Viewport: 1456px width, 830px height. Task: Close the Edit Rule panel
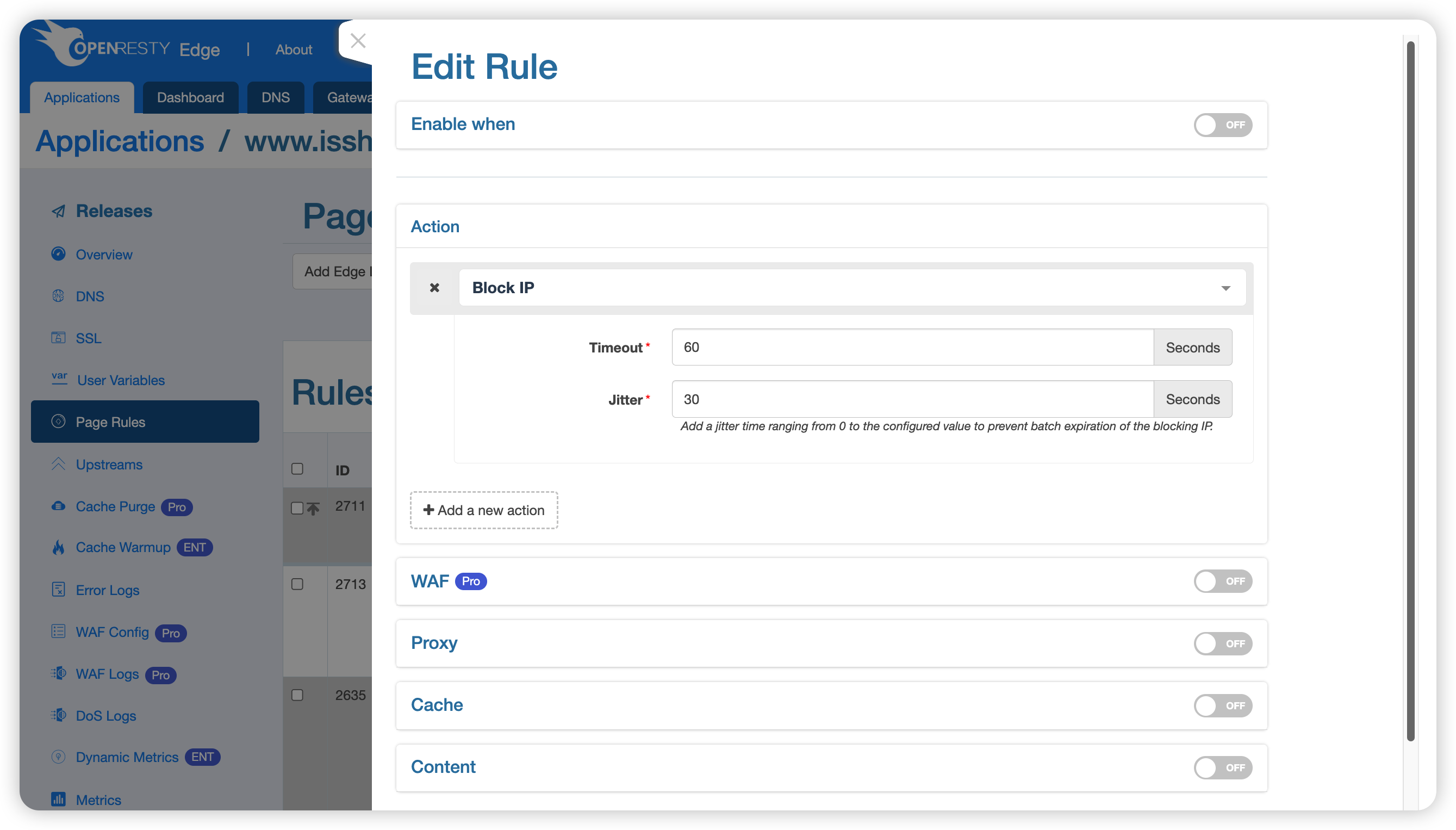coord(358,41)
